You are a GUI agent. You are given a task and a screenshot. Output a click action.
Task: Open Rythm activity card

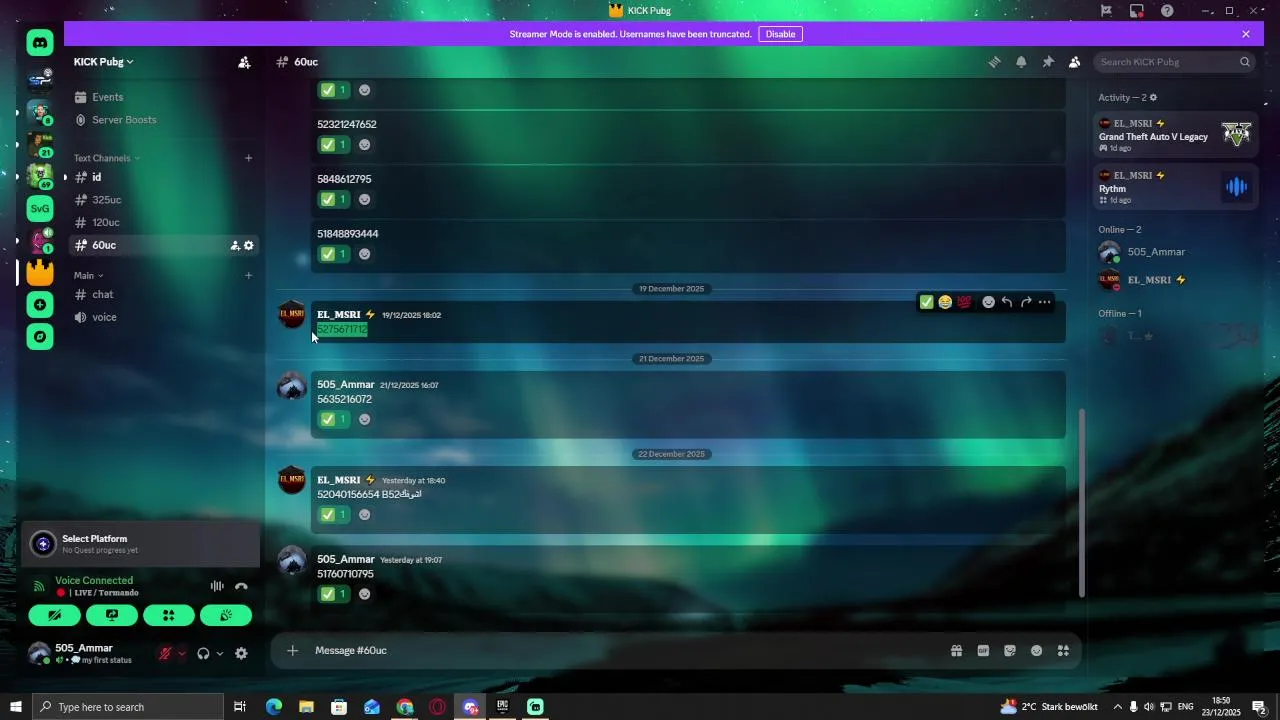(1175, 187)
